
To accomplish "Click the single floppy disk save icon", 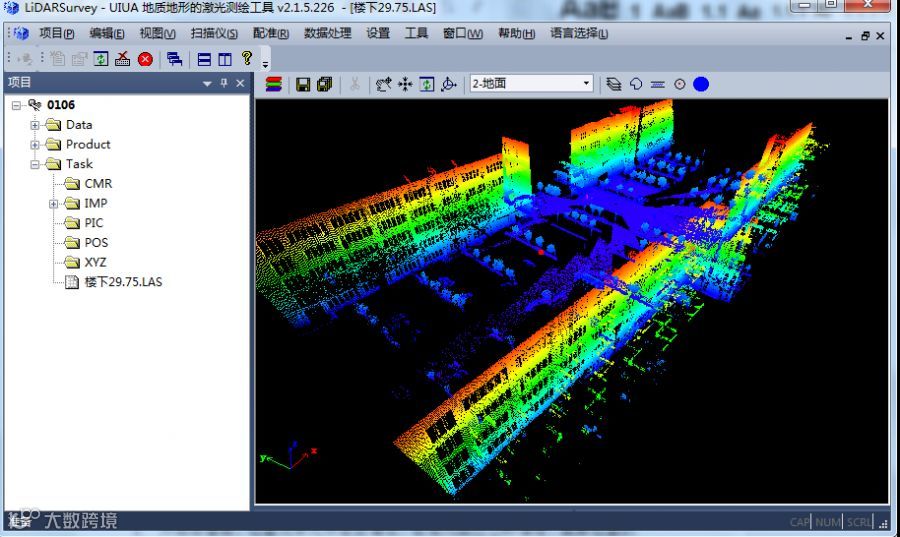I will 303,84.
